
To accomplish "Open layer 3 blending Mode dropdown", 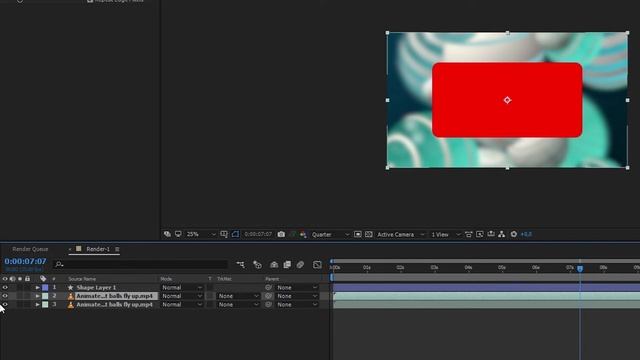I will tap(182, 304).
